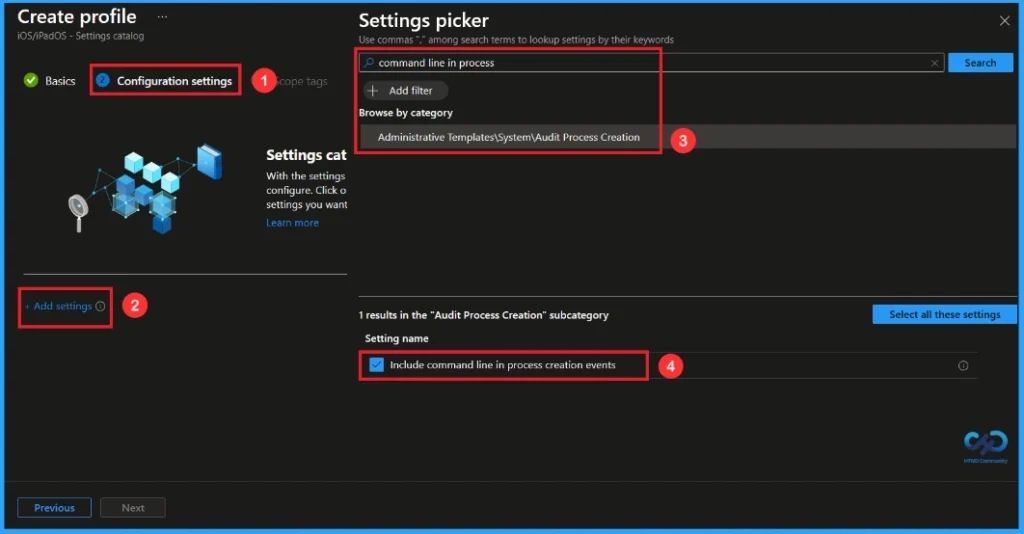Toggle Include command line in process creation events checkbox
The height and width of the screenshot is (534, 1024).
pos(376,365)
